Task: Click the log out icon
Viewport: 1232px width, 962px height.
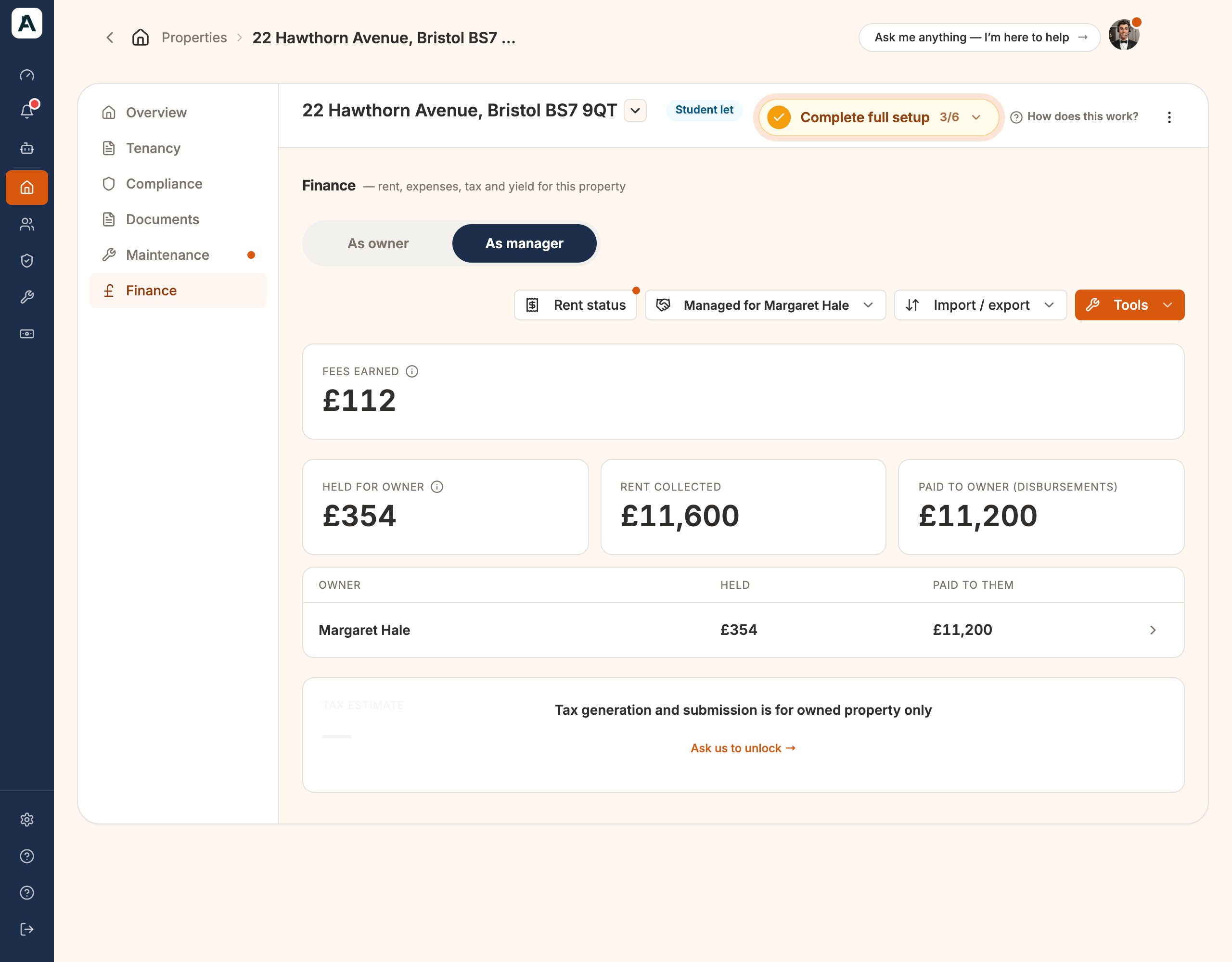Action: pos(26,929)
